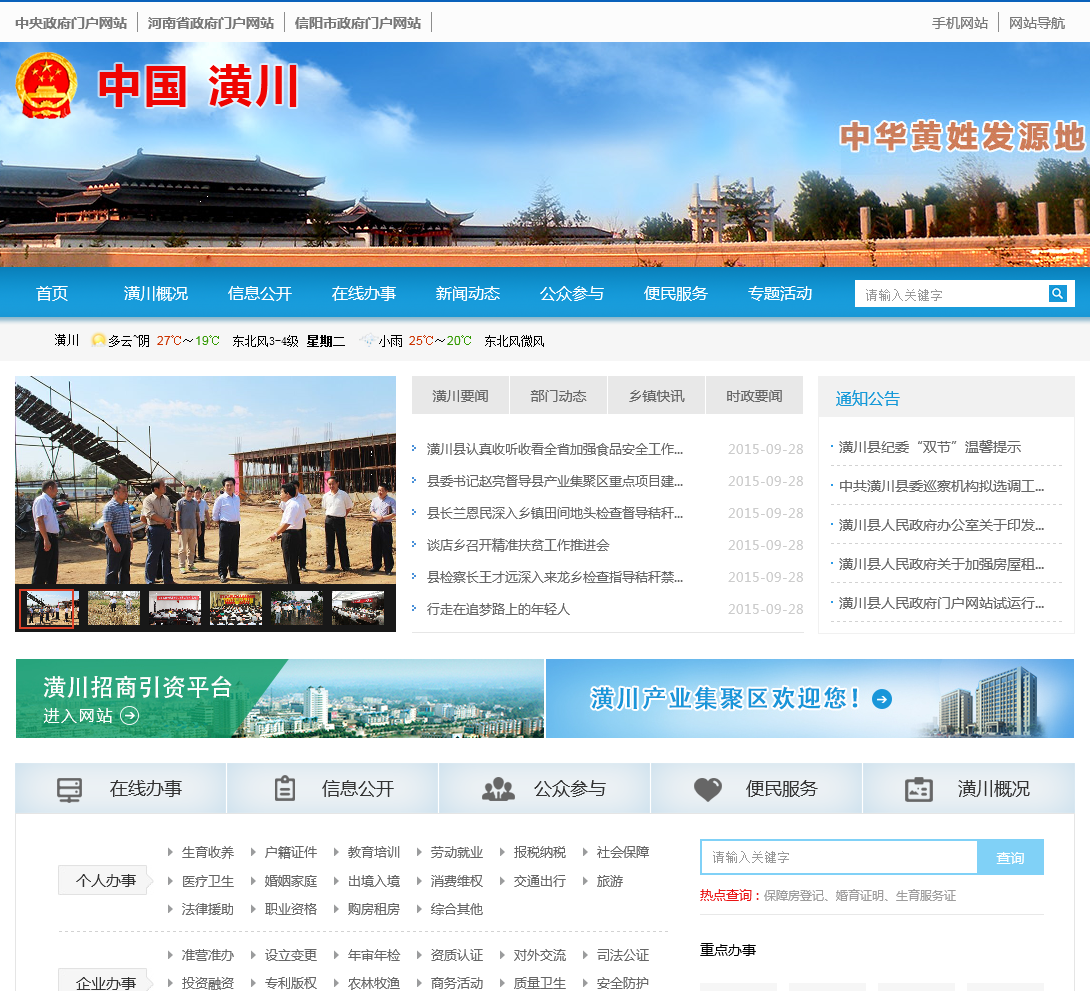Click the 河南省政府门户网站 top link

click(x=211, y=23)
